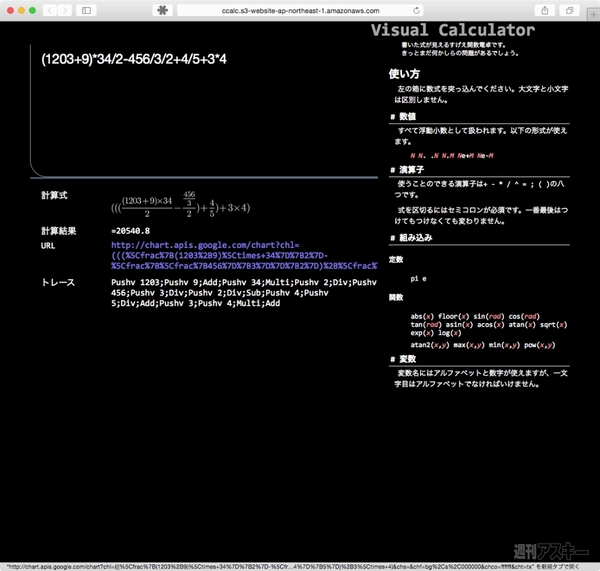600x571 pixels.
Task: Reload the page with the refresh icon
Action: [416, 10]
